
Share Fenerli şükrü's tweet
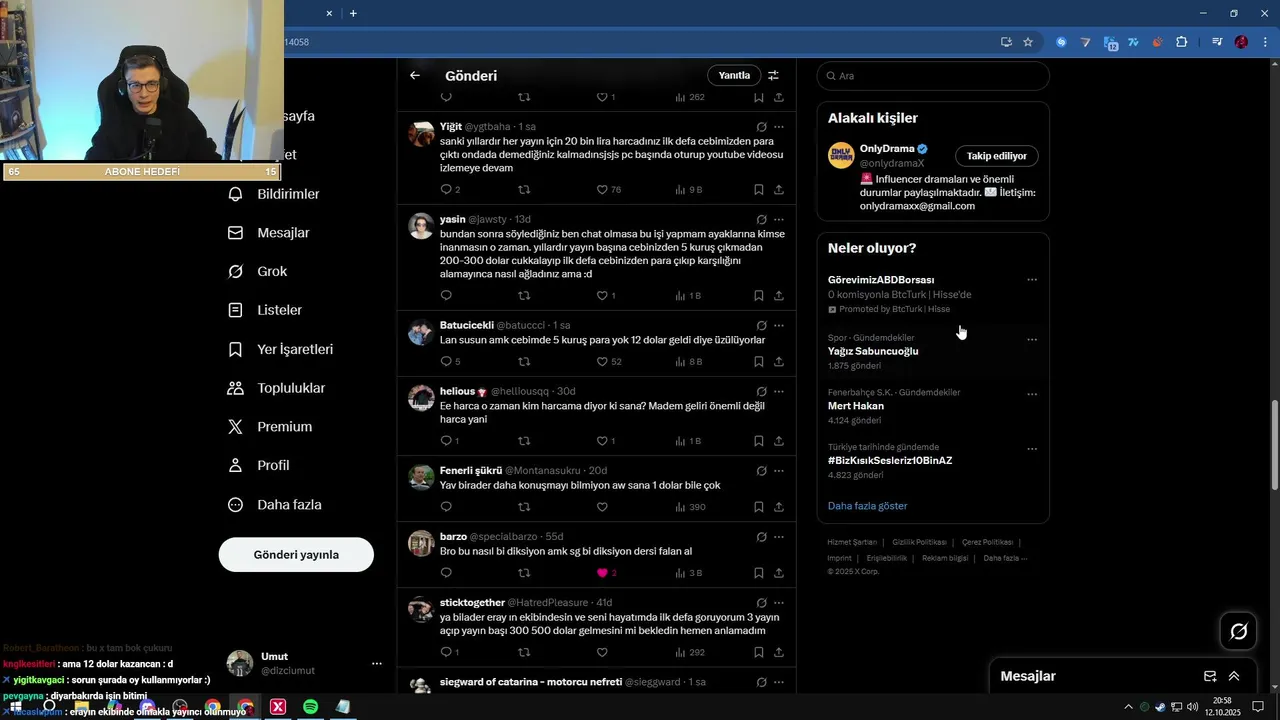tap(779, 507)
